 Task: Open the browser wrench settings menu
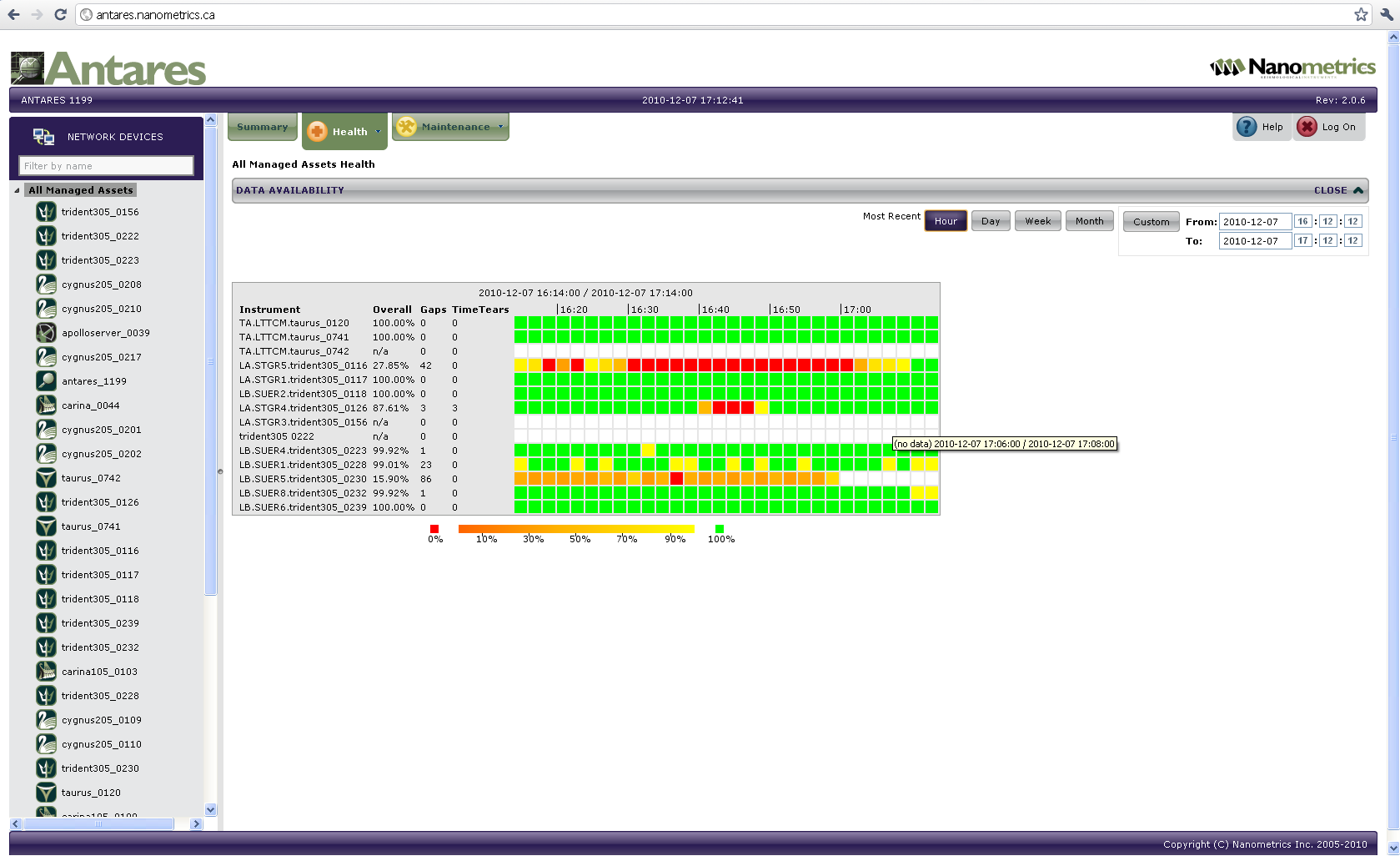pyautogui.click(x=1387, y=14)
